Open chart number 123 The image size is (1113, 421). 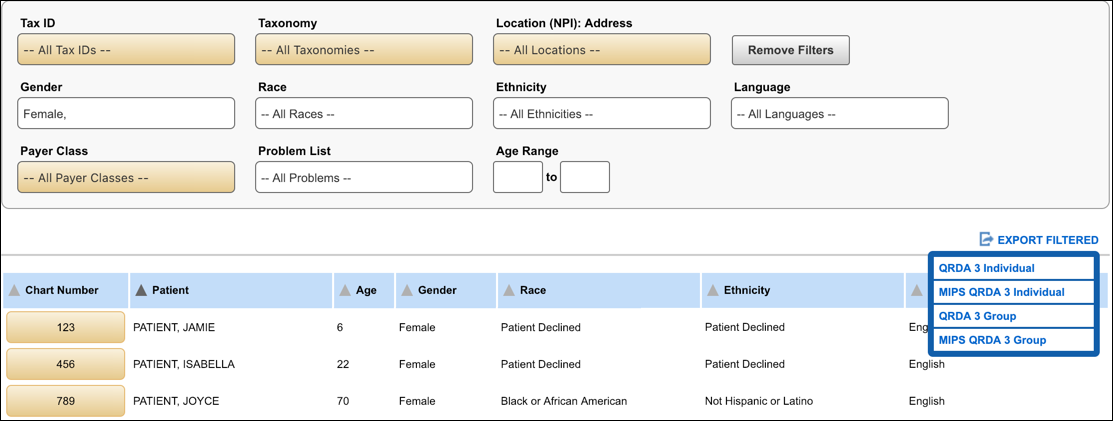point(65,327)
